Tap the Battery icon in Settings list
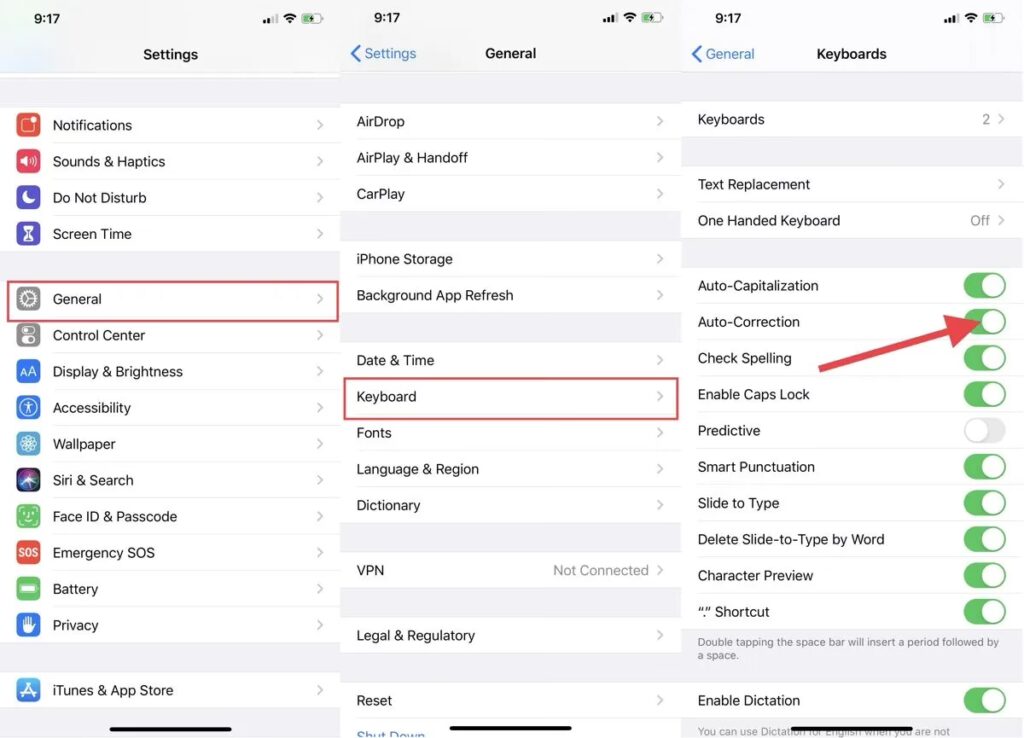1024x738 pixels. tap(28, 589)
